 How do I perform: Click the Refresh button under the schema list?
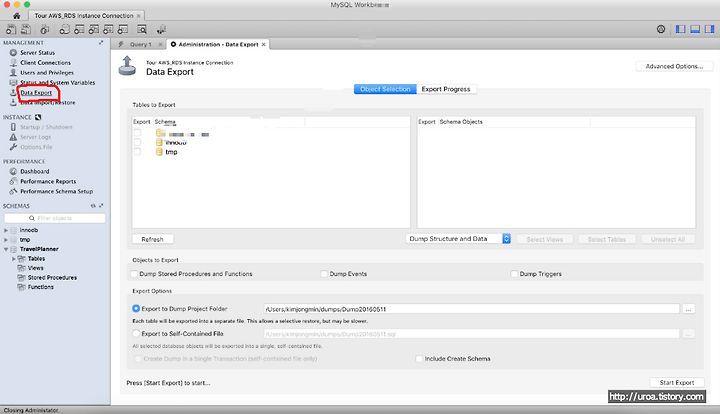click(152, 240)
